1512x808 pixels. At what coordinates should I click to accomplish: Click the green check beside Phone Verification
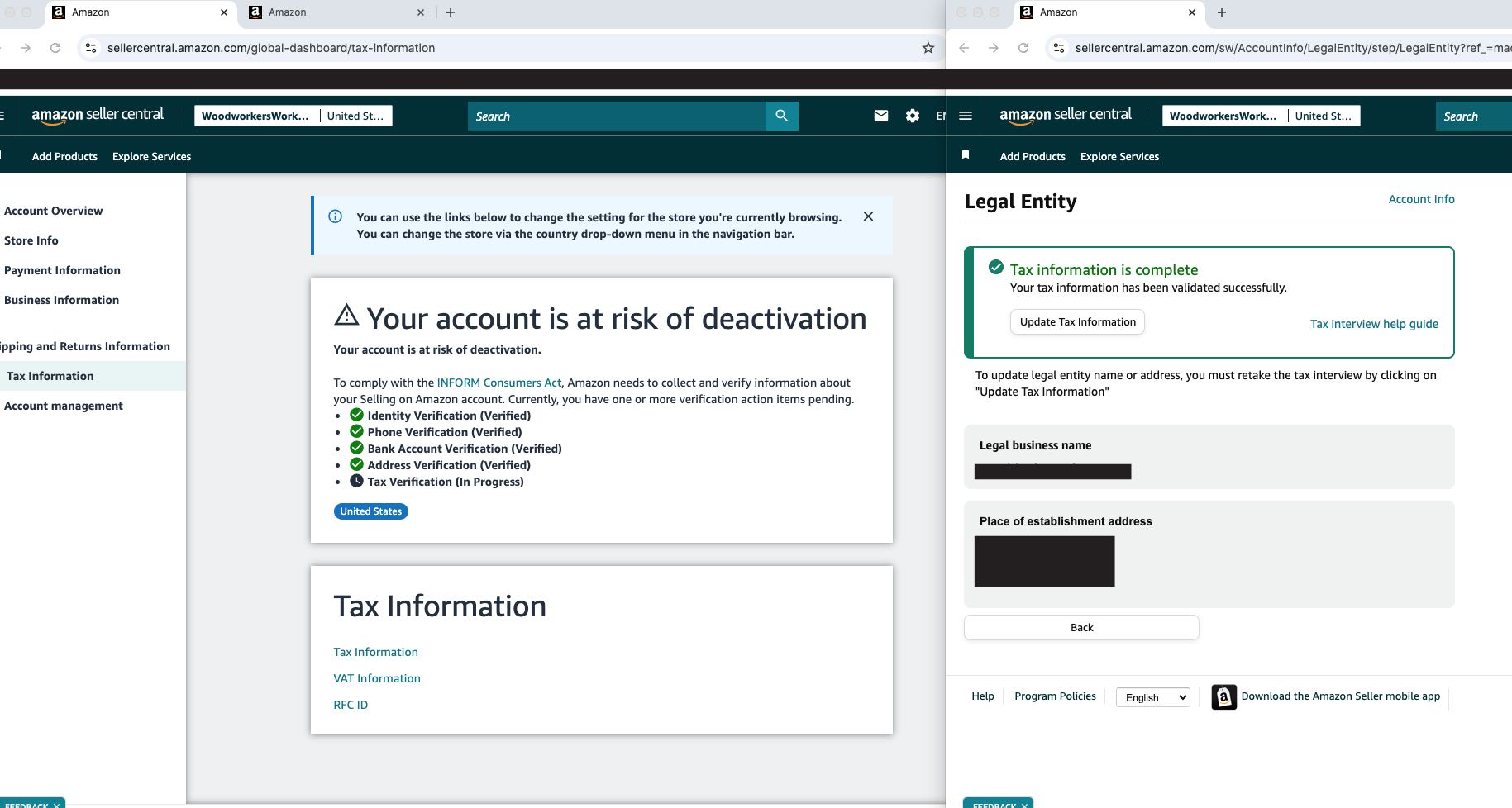click(x=356, y=431)
